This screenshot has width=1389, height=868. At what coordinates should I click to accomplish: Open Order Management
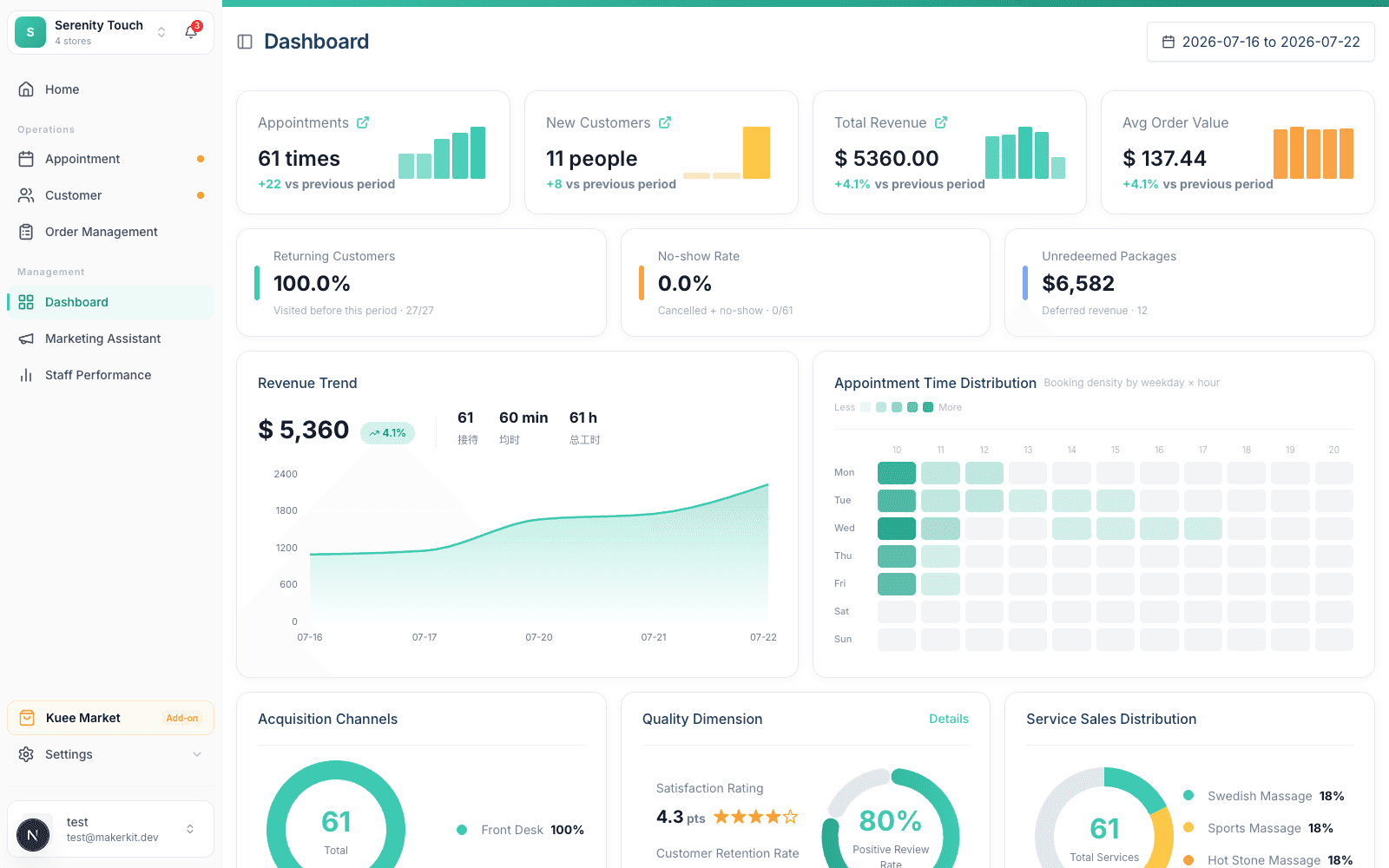click(110, 232)
